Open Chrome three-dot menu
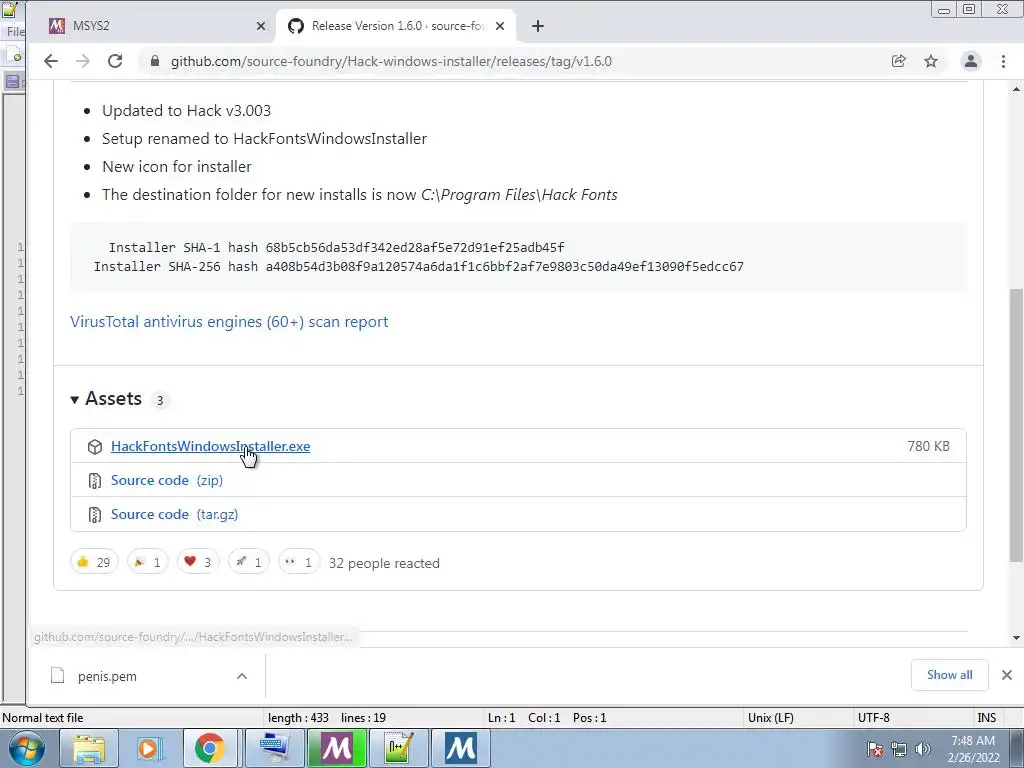 [1003, 61]
